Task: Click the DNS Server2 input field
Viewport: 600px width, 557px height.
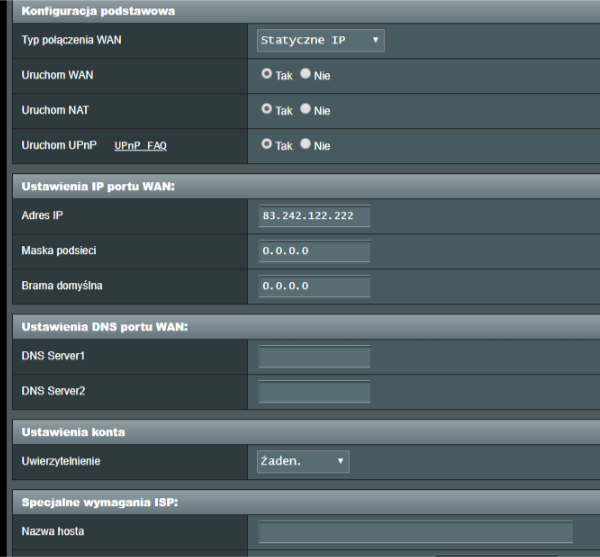Action: pos(314,391)
